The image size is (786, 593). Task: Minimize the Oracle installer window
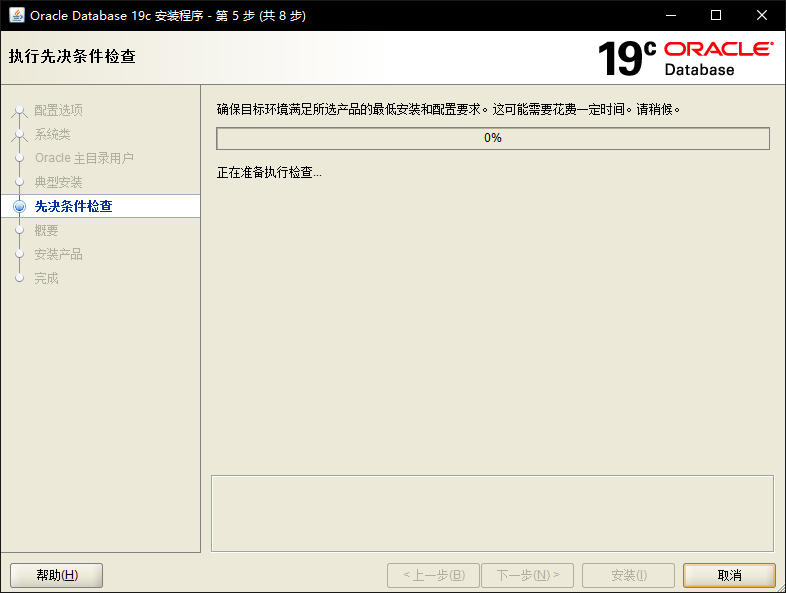click(x=671, y=16)
